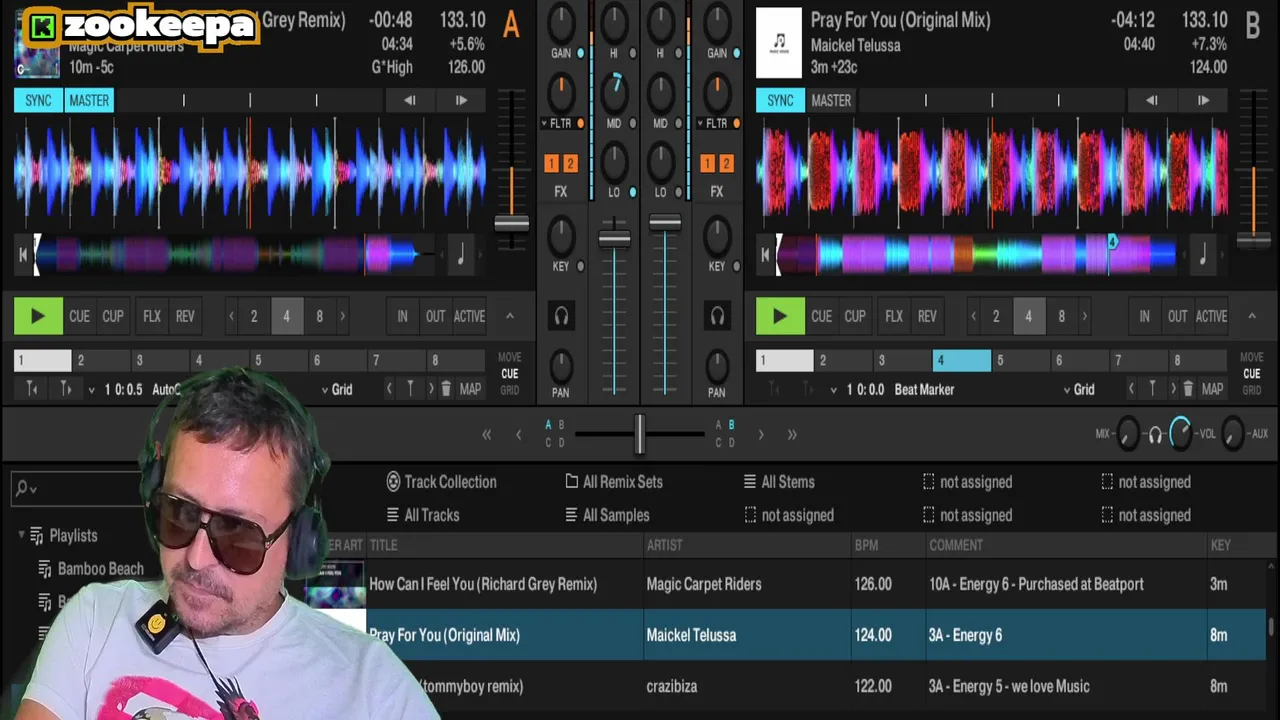Adjust deck A tempo fader
This screenshot has height=720, width=1280.
pos(511,224)
